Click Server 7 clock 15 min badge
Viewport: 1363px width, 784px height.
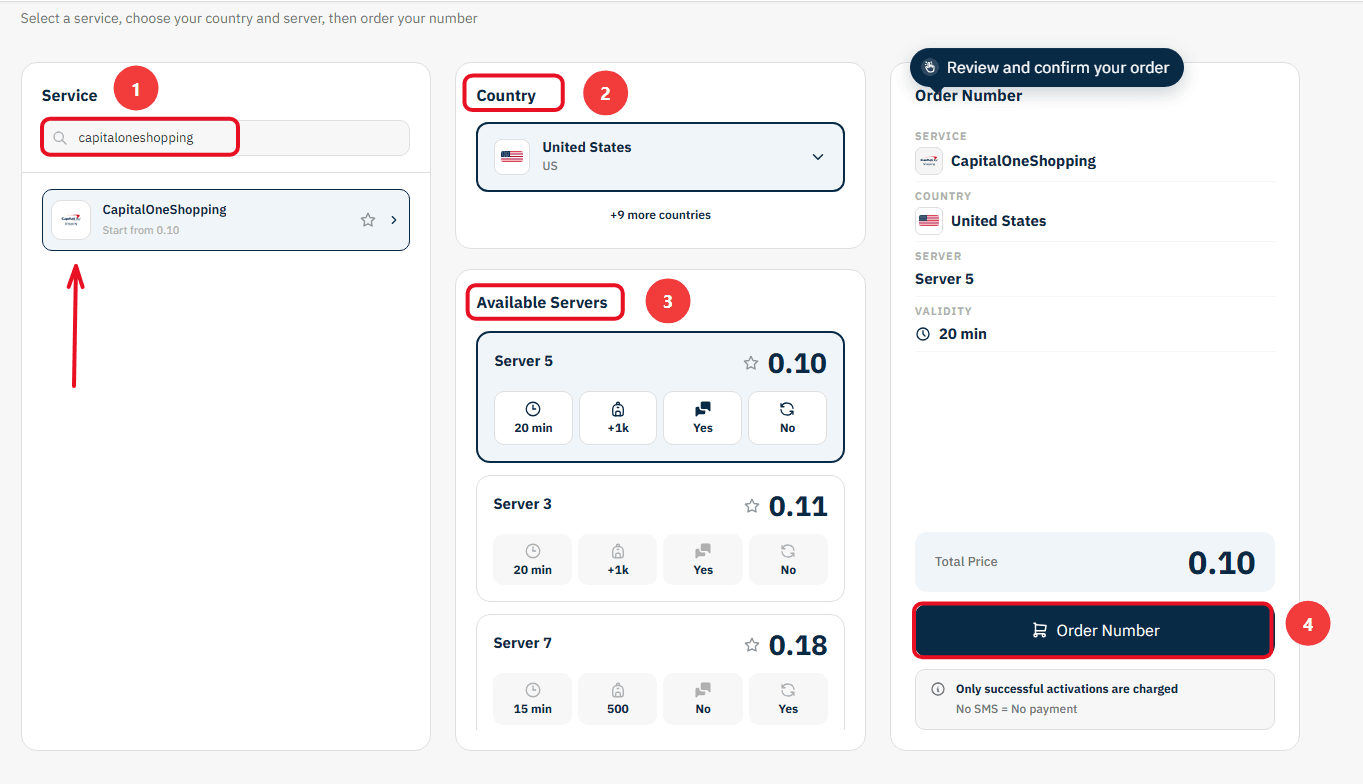[533, 698]
